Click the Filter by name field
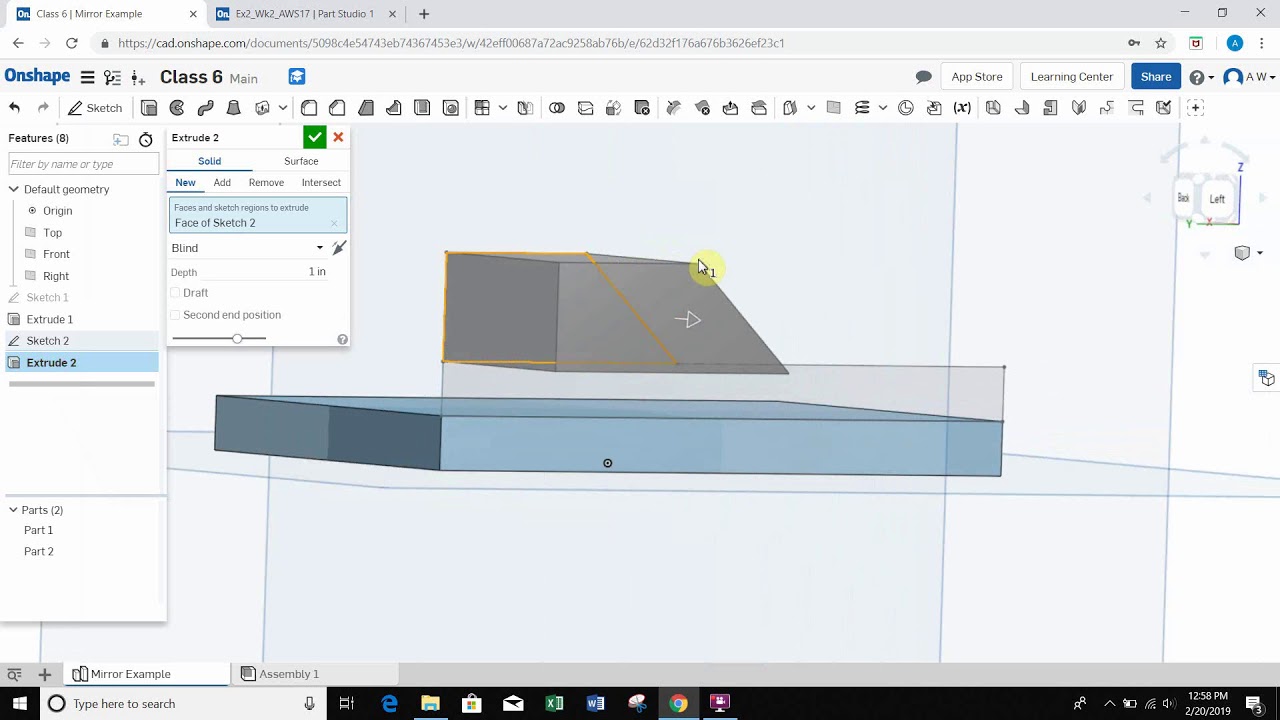 tap(82, 164)
